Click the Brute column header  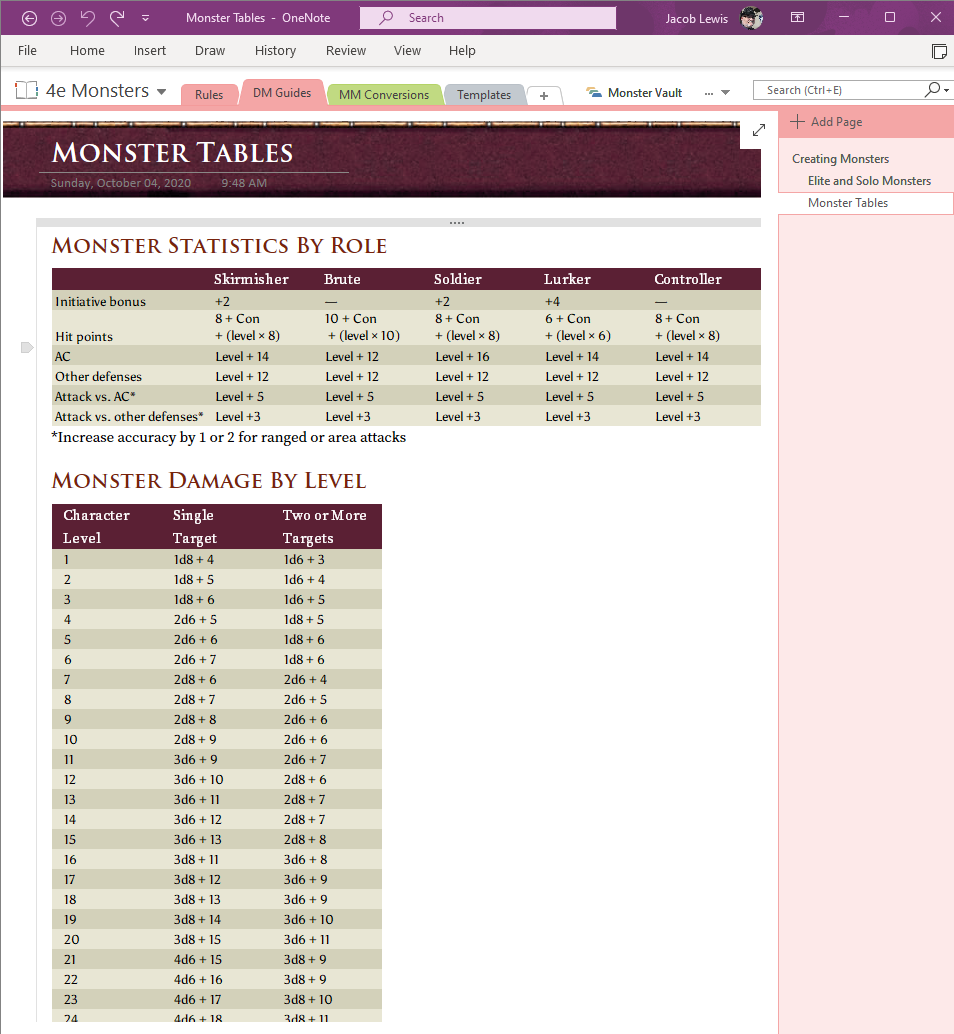click(342, 279)
